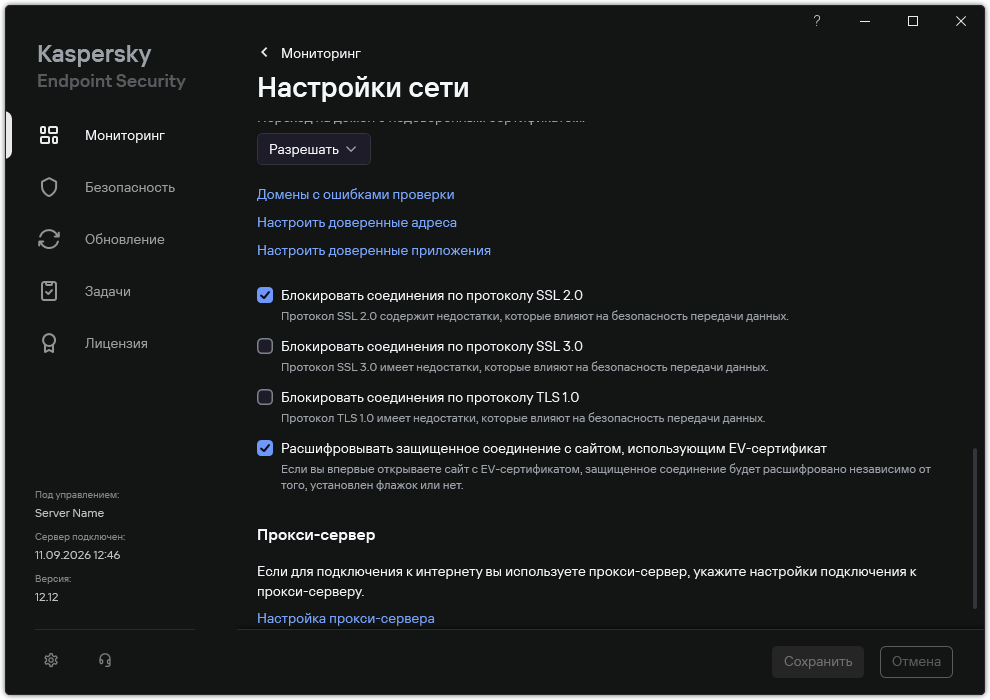The height and width of the screenshot is (700, 990).
Task: Open settings via the gear icon
Action: click(x=51, y=660)
